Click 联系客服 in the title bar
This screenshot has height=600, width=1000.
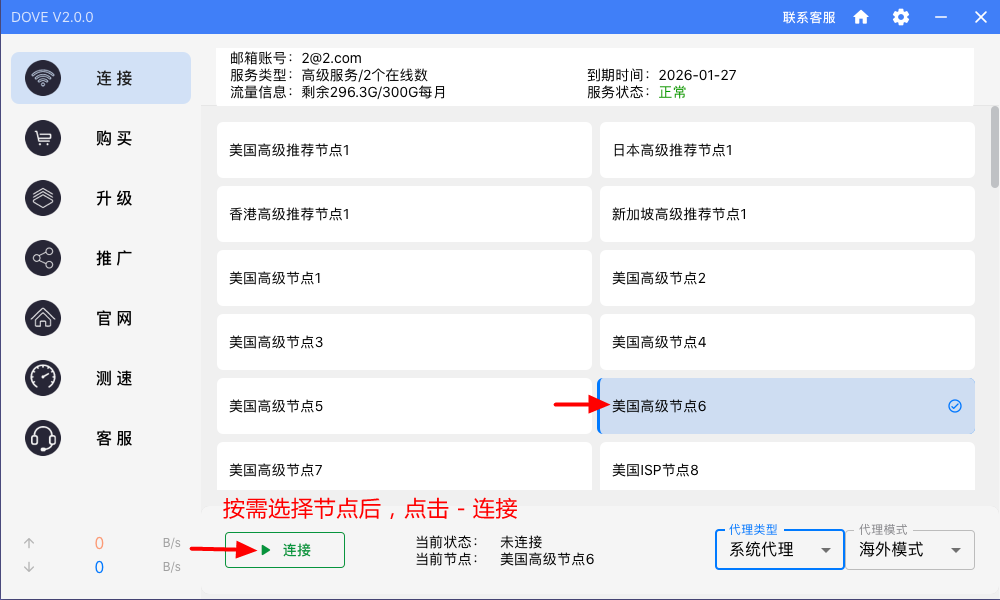[x=809, y=17]
